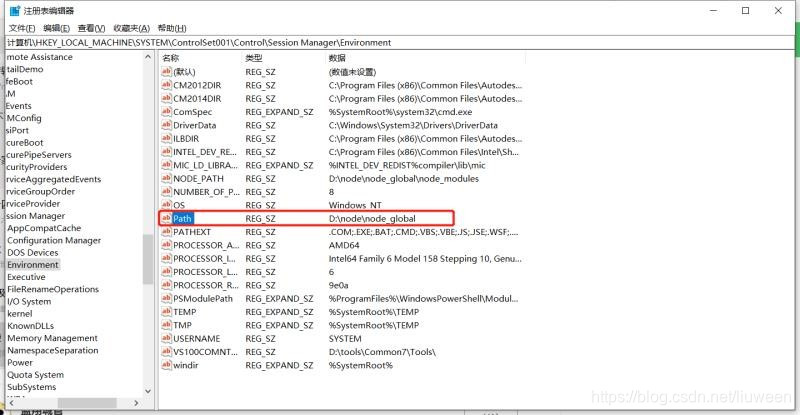
Task: Select the Configuration Manager tree key
Action: click(x=54, y=240)
